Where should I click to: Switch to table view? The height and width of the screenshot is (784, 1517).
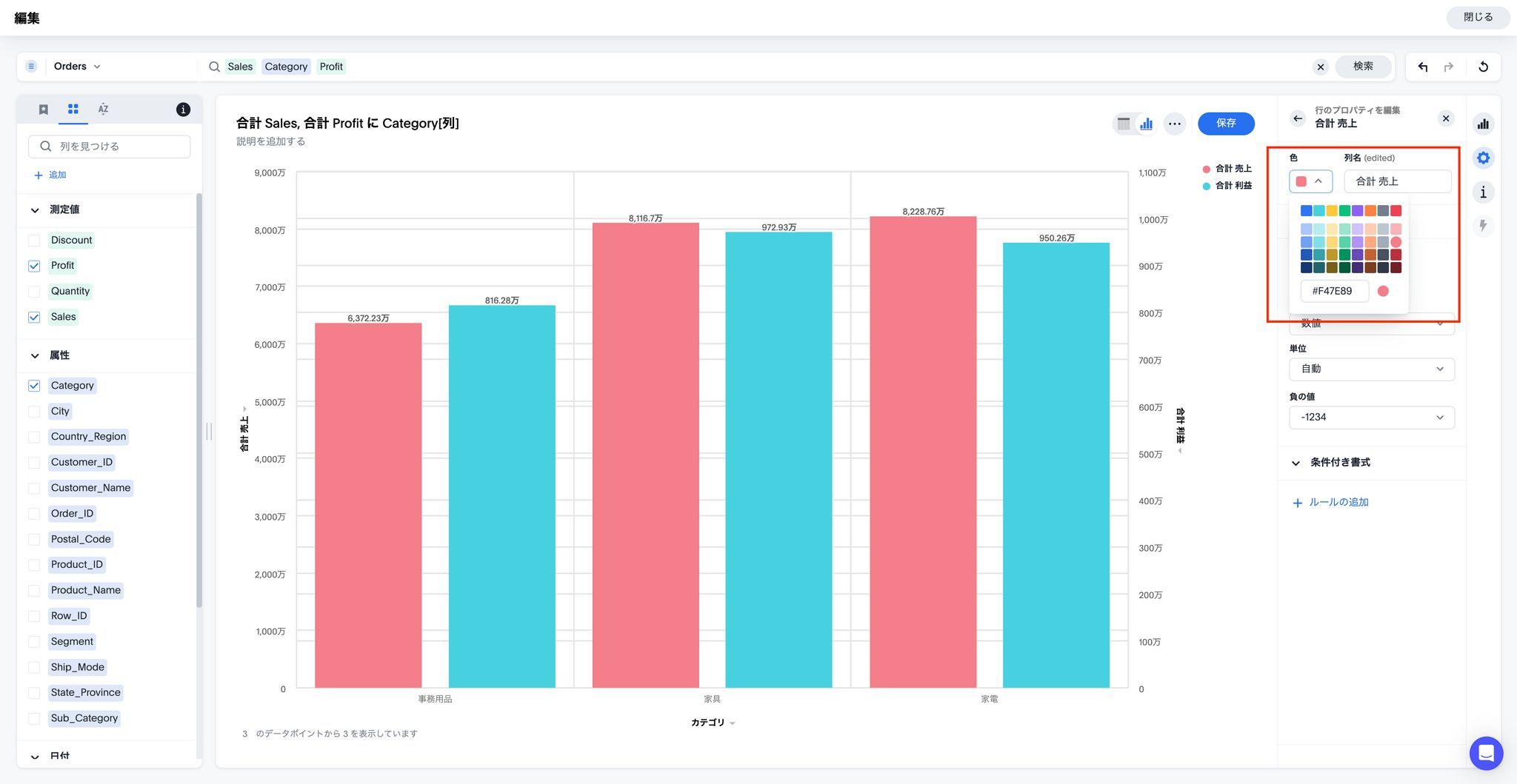coord(1124,124)
